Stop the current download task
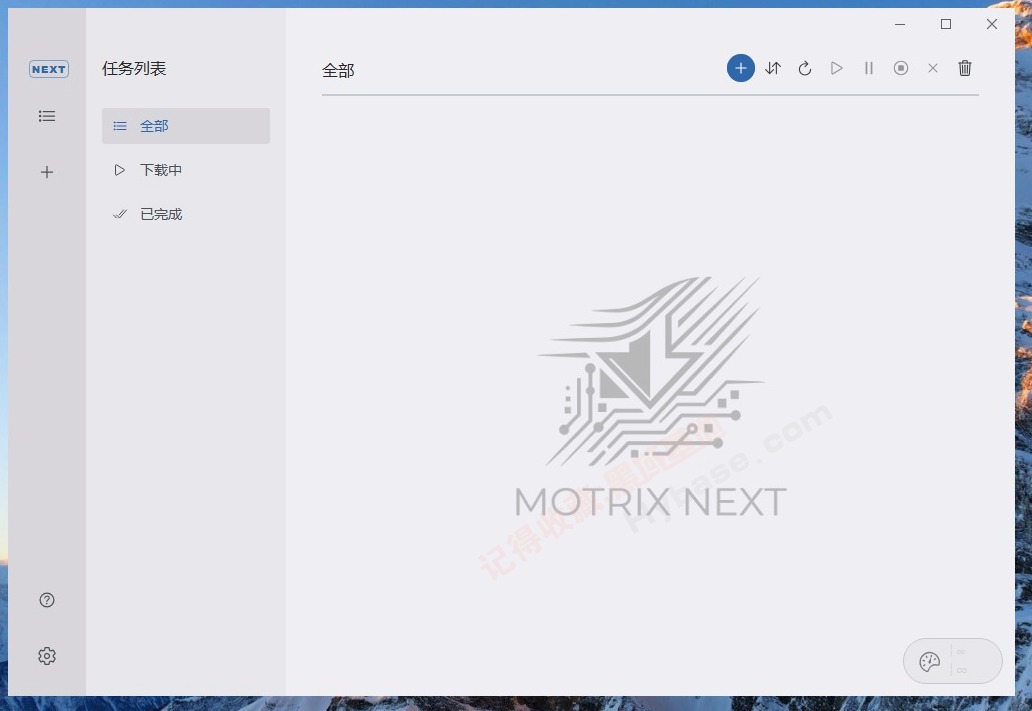The image size is (1032, 711). click(x=901, y=68)
